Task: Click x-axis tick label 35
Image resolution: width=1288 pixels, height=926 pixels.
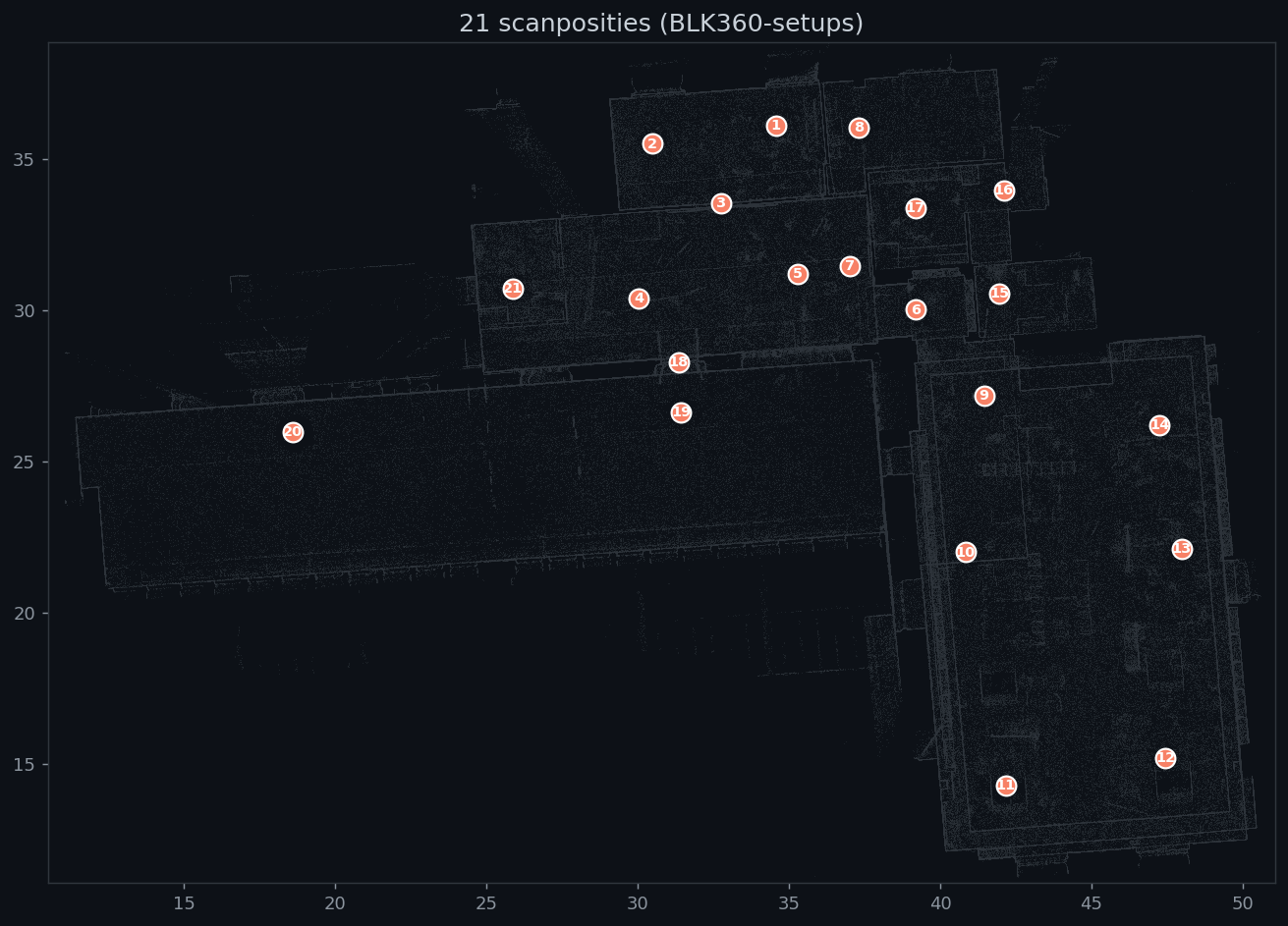Action: 789,902
